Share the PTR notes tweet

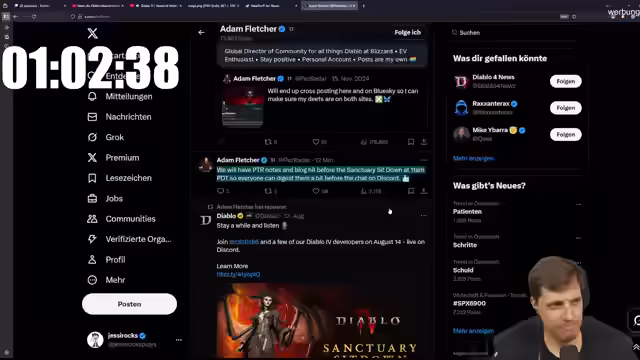click(424, 191)
